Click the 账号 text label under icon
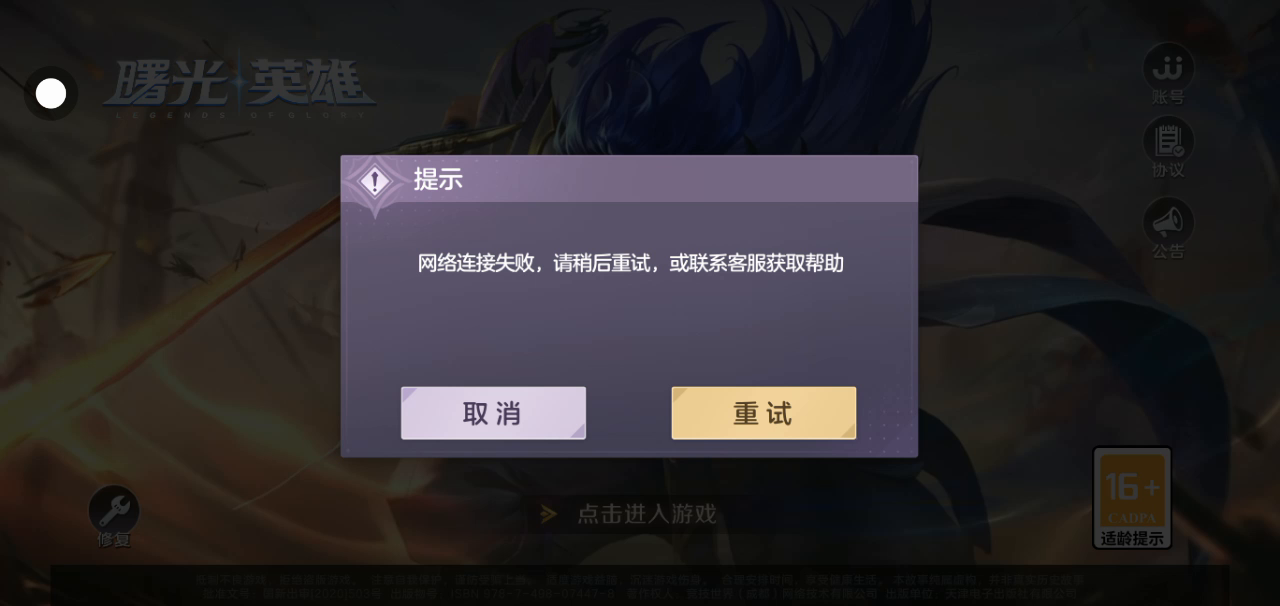 coord(1168,97)
